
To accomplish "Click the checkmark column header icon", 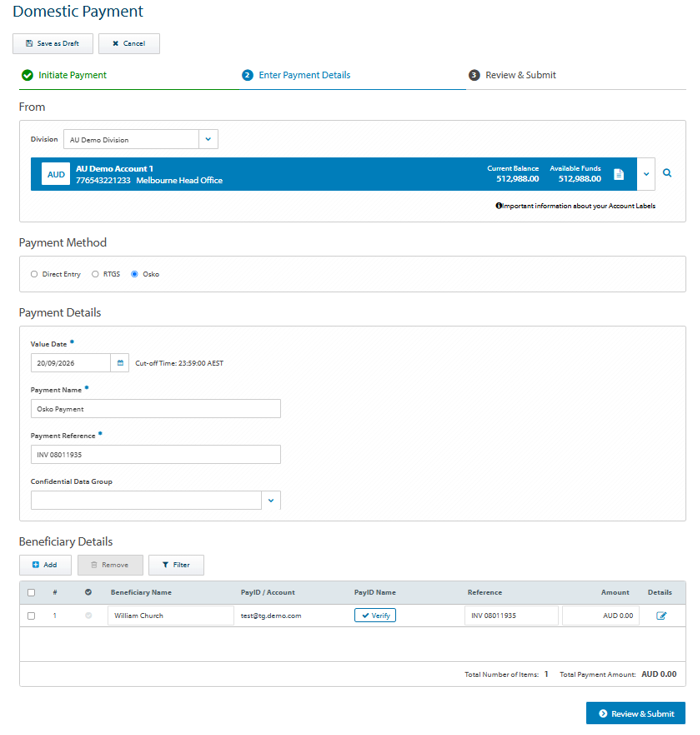I will click(x=88, y=592).
